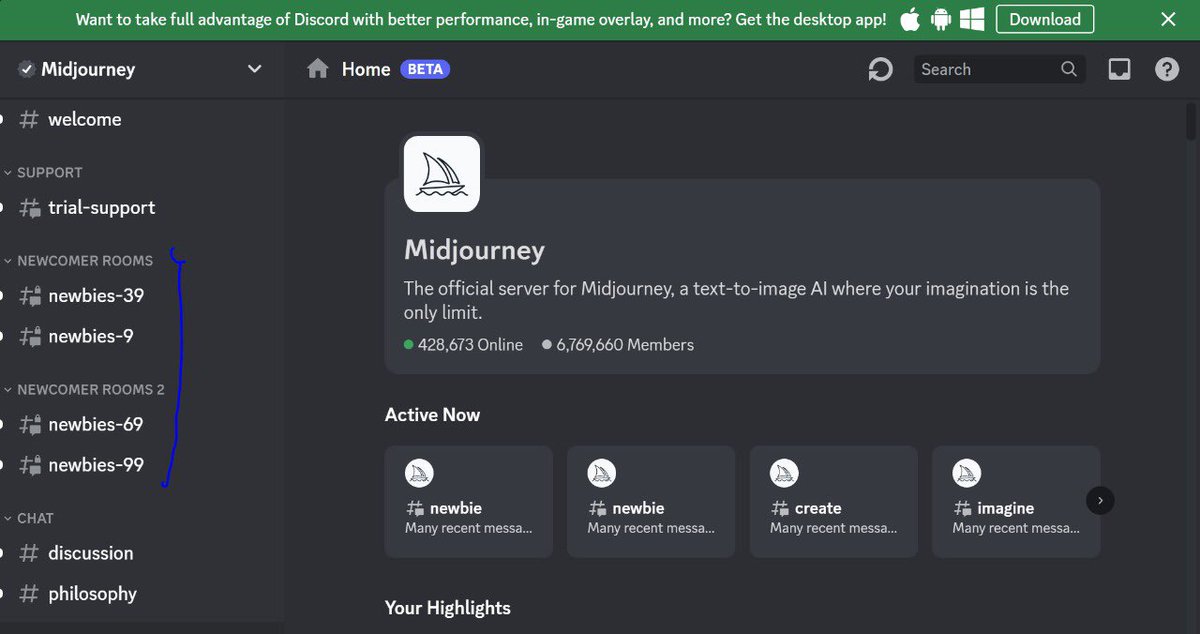Viewport: 1200px width, 634px height.
Task: Click the sailboat avatar on create card
Action: (784, 474)
